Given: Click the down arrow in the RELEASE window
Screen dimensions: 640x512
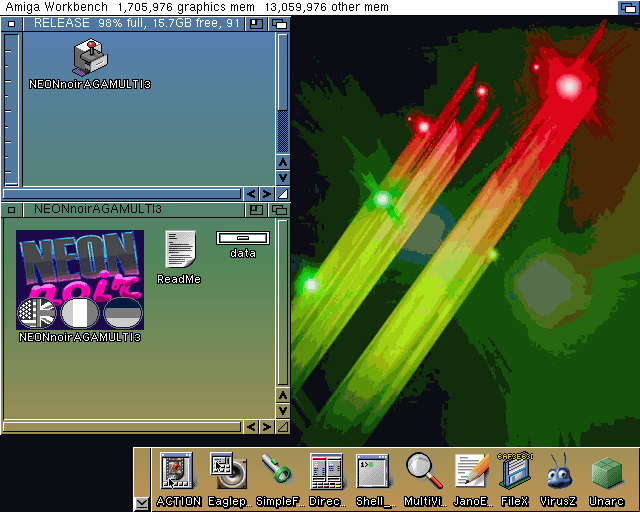Looking at the screenshot, I should (x=283, y=178).
